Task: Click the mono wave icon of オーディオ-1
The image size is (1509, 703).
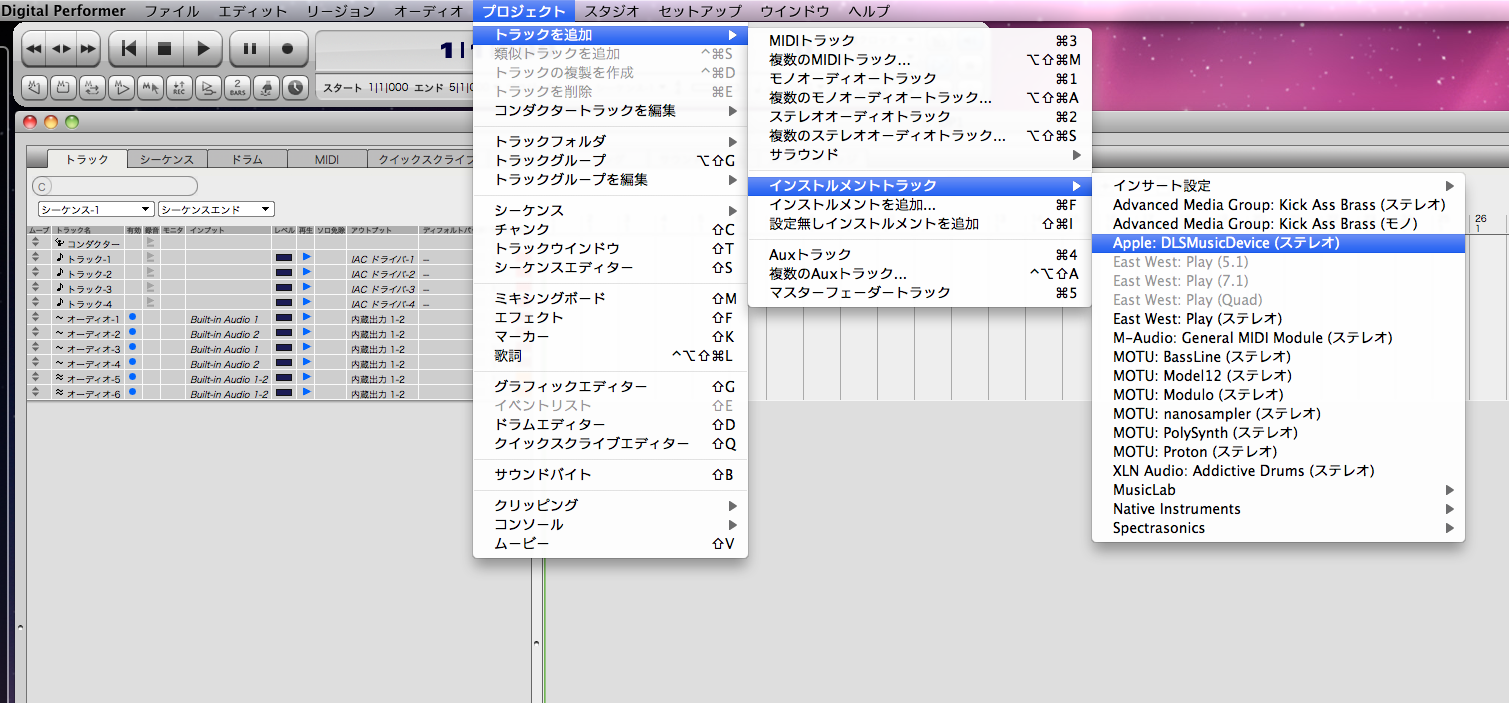Action: [x=60, y=318]
